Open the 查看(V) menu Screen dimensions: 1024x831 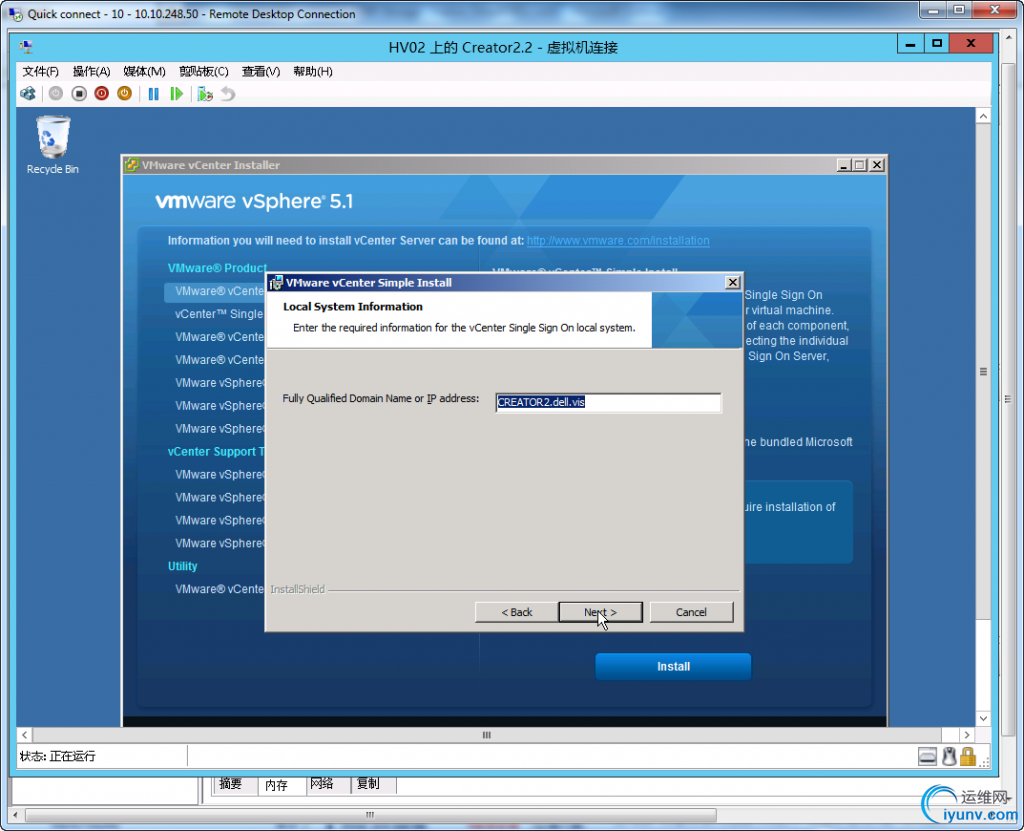click(x=261, y=71)
